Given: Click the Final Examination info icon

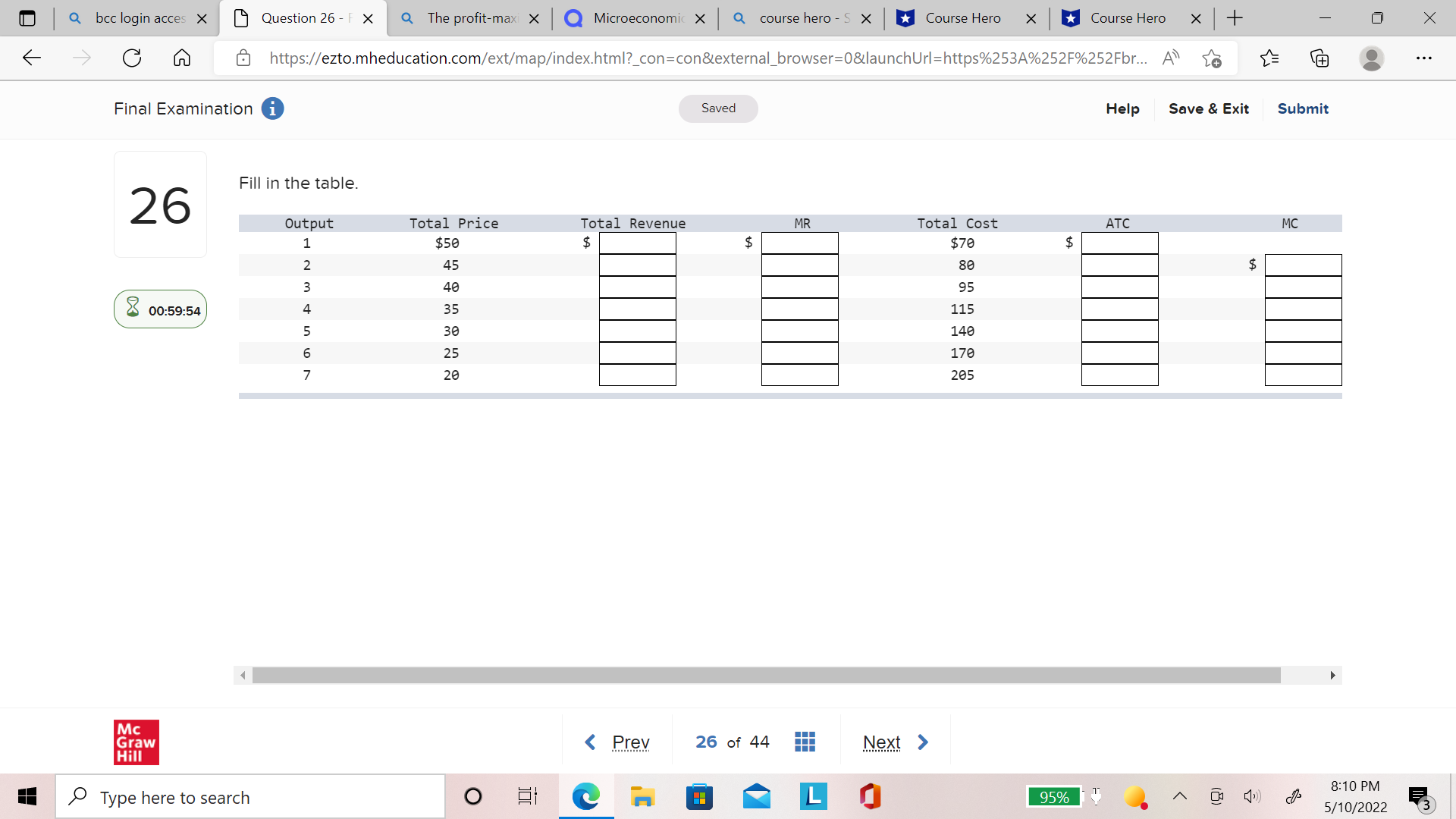Looking at the screenshot, I should pyautogui.click(x=272, y=108).
